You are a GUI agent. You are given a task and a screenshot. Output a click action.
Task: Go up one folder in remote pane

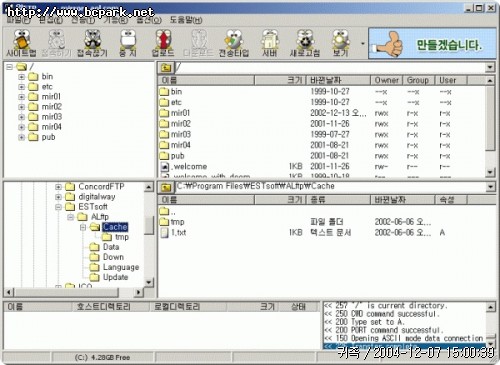166,68
